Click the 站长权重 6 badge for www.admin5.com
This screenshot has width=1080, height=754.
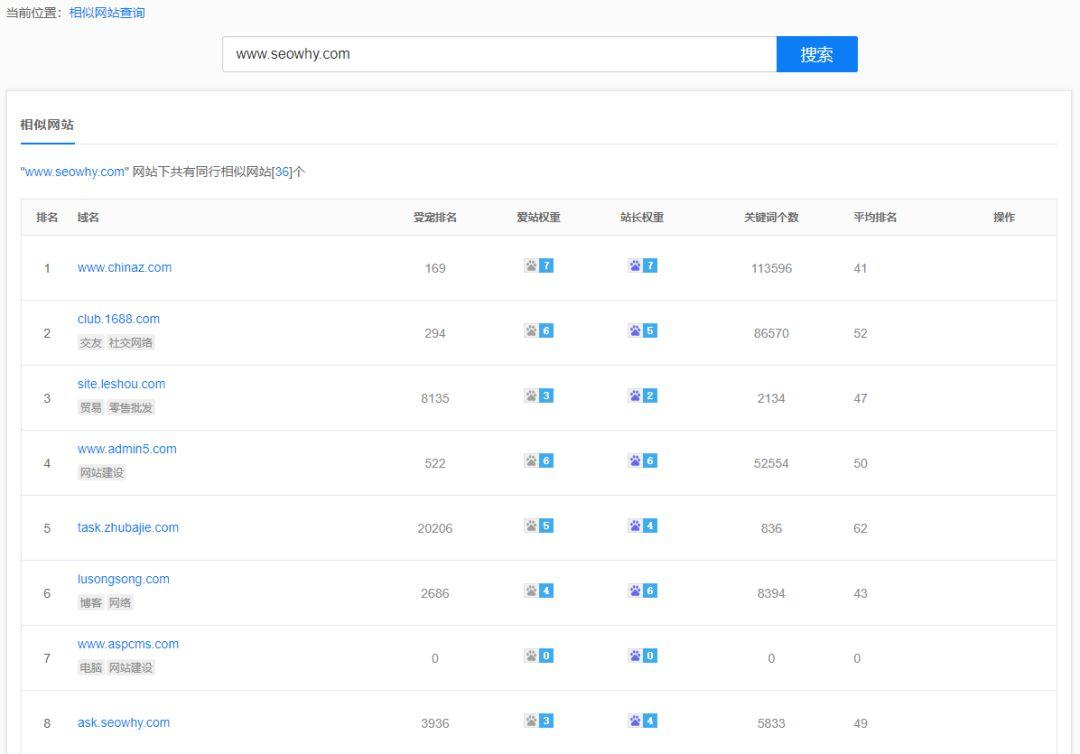pos(643,461)
